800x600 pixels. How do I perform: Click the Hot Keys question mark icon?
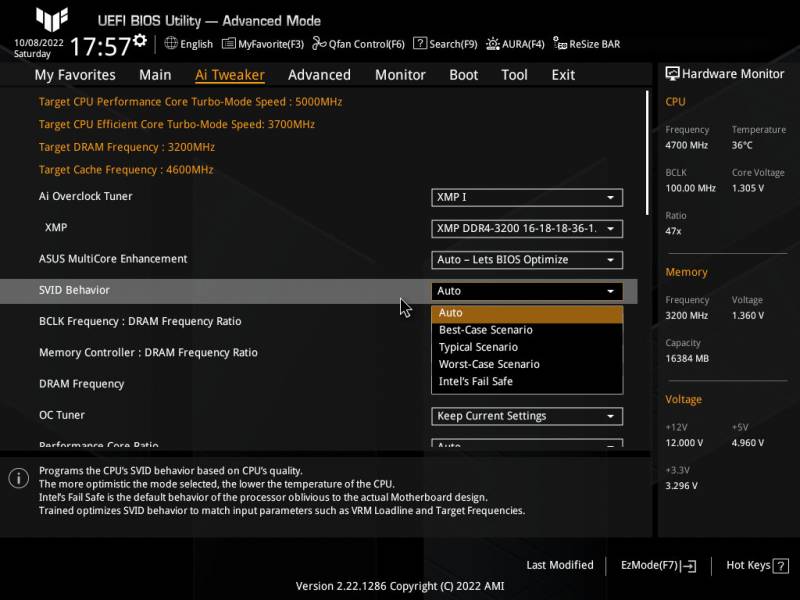[781, 565]
